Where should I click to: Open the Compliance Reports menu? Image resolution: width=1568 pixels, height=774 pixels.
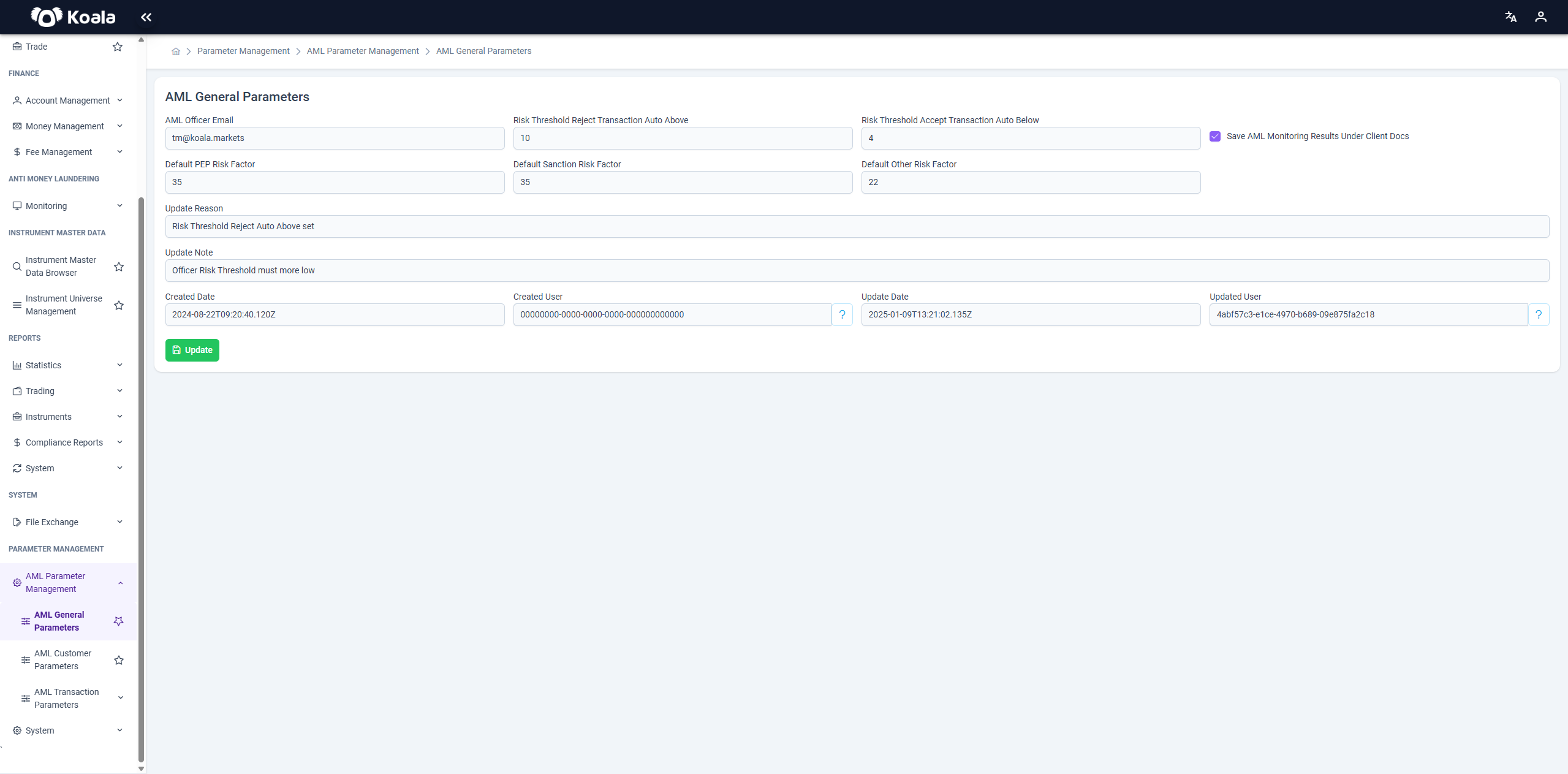click(68, 442)
